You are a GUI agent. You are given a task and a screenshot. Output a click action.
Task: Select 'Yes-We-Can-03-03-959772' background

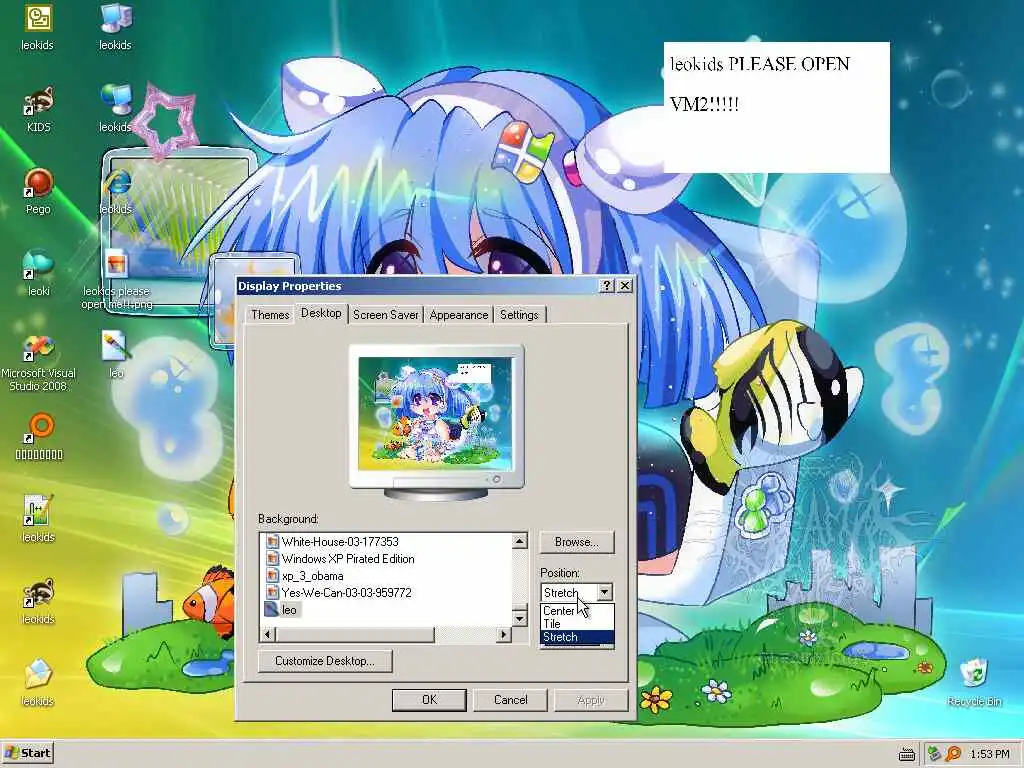(346, 592)
